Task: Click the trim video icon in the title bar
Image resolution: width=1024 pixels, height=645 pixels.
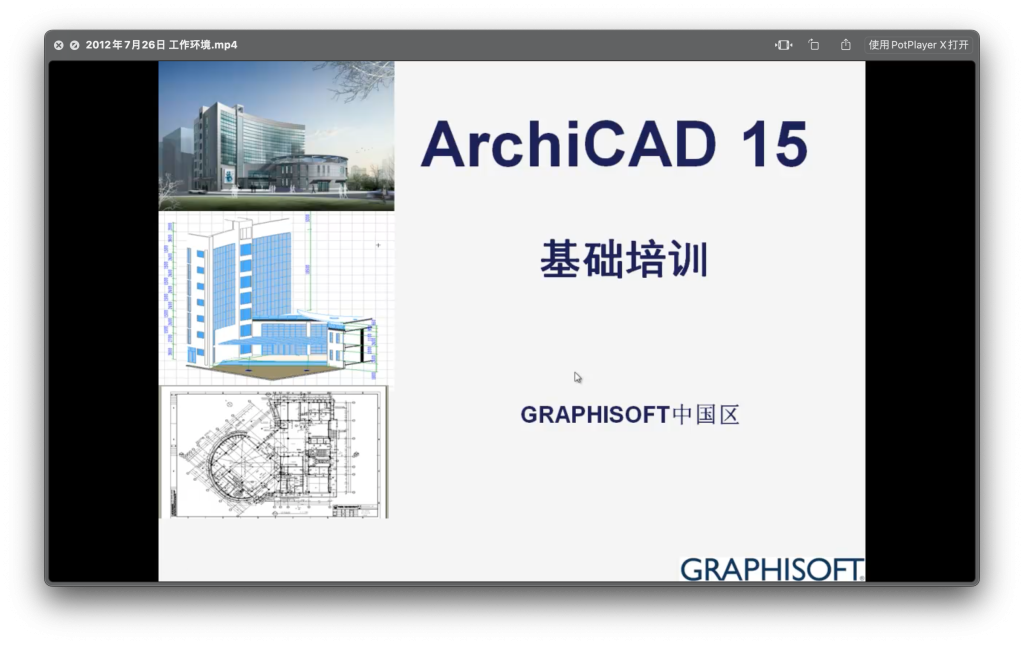Action: [x=783, y=45]
